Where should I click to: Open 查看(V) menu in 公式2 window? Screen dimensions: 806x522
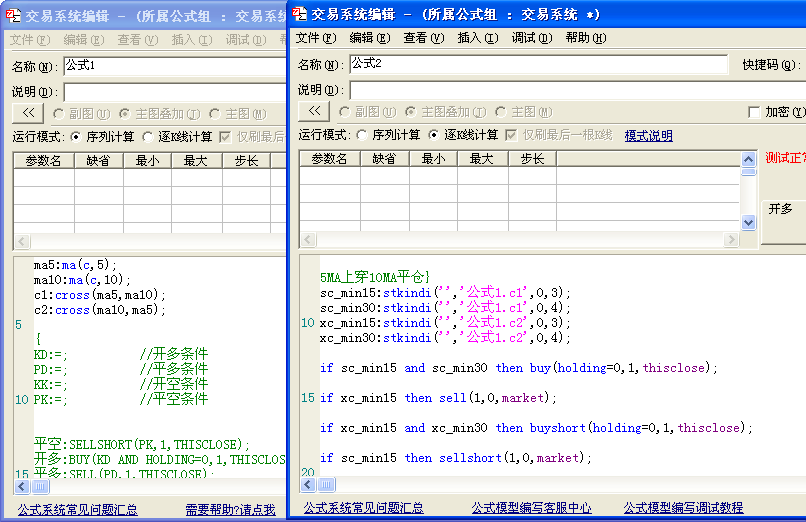(x=424, y=38)
